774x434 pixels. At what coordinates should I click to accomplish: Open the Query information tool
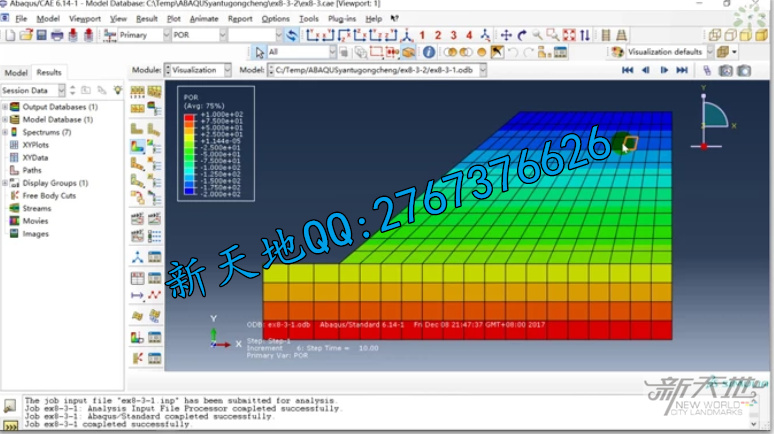pyautogui.click(x=428, y=52)
